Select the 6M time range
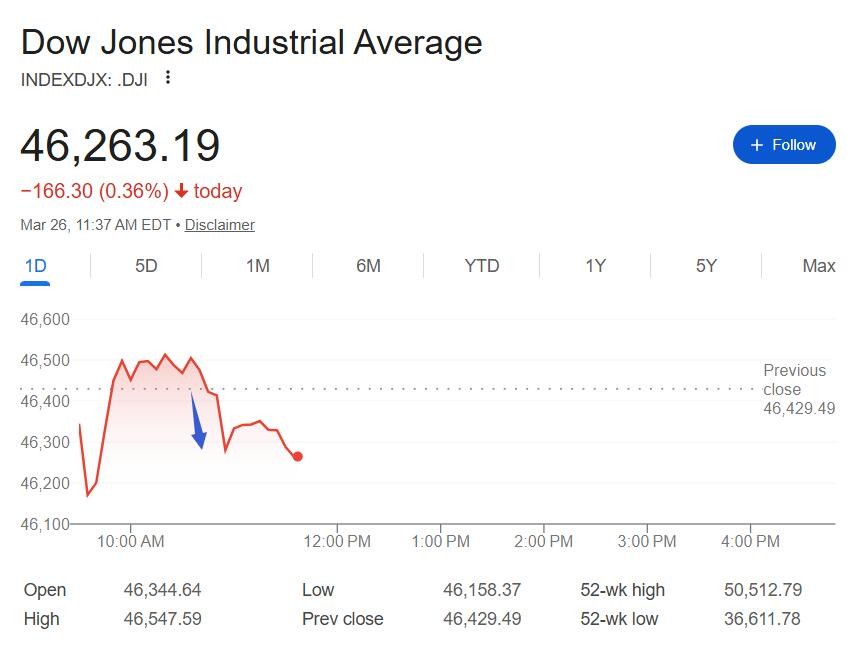Image resolution: width=847 pixels, height=646 pixels. click(x=368, y=266)
